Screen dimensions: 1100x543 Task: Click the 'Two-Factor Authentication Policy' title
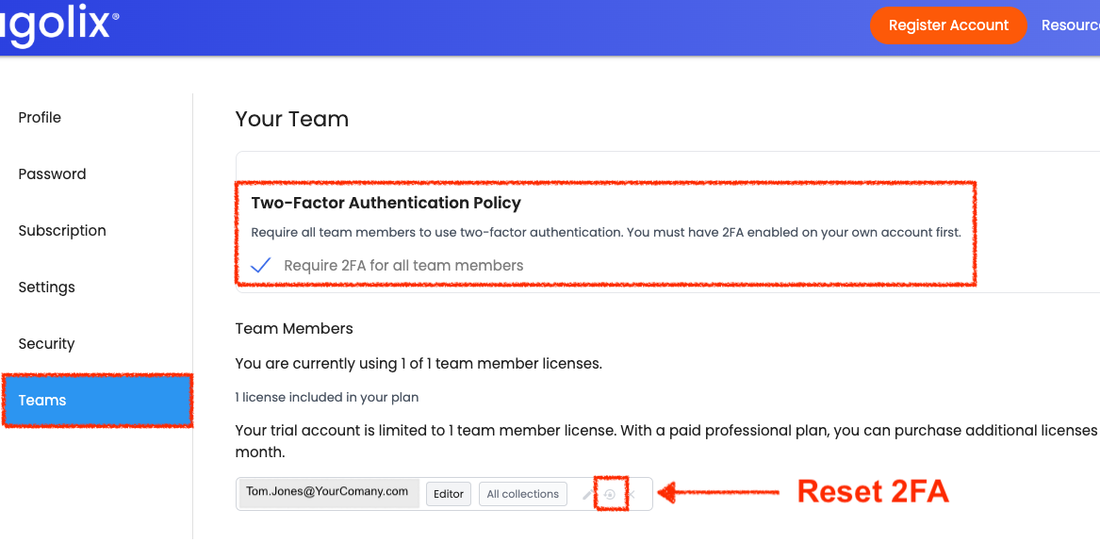click(x=386, y=203)
